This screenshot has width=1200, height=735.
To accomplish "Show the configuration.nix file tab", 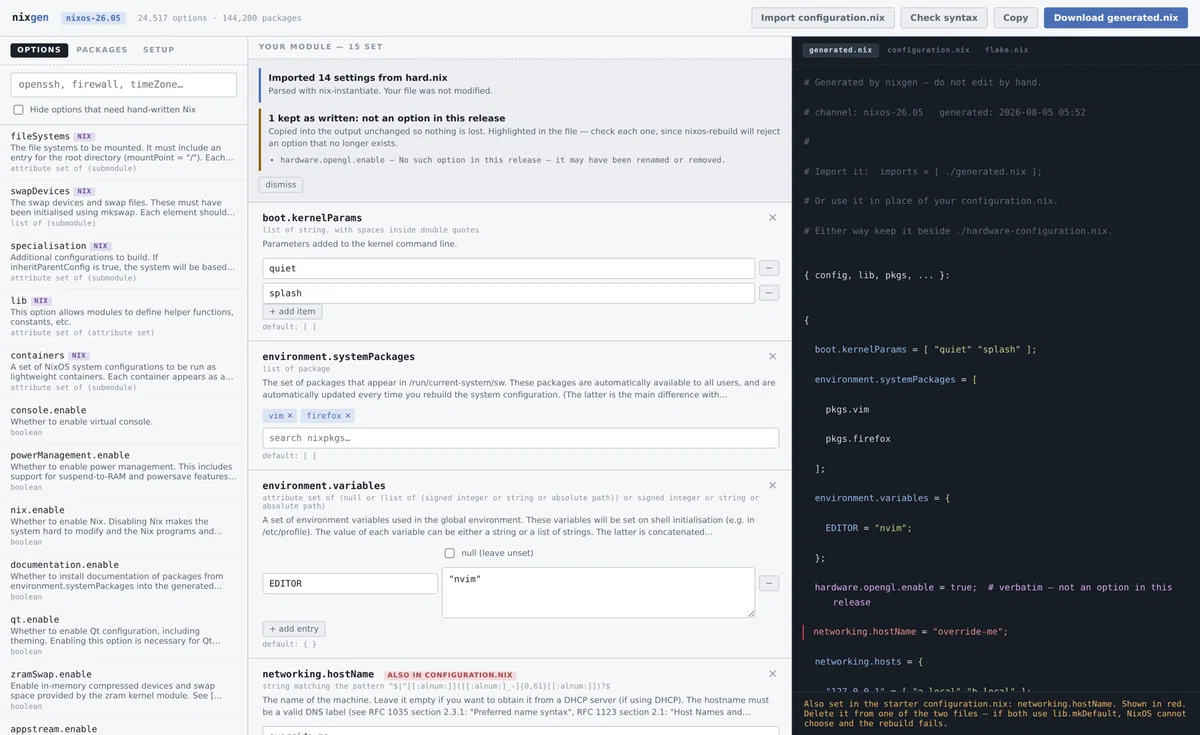I will 928,50.
